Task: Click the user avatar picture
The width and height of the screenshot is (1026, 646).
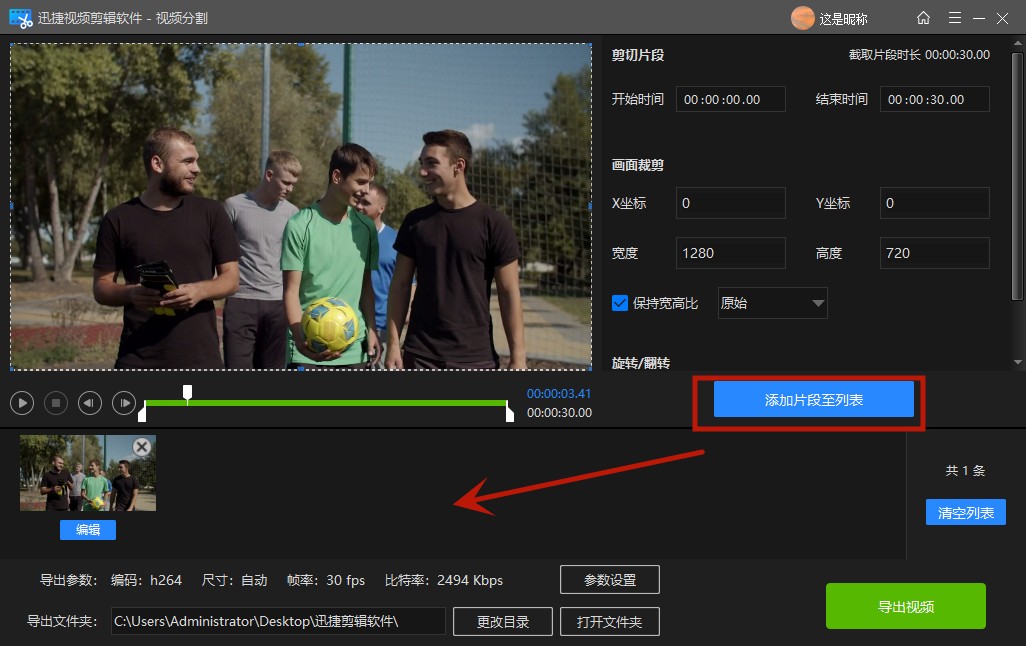Action: coord(802,18)
